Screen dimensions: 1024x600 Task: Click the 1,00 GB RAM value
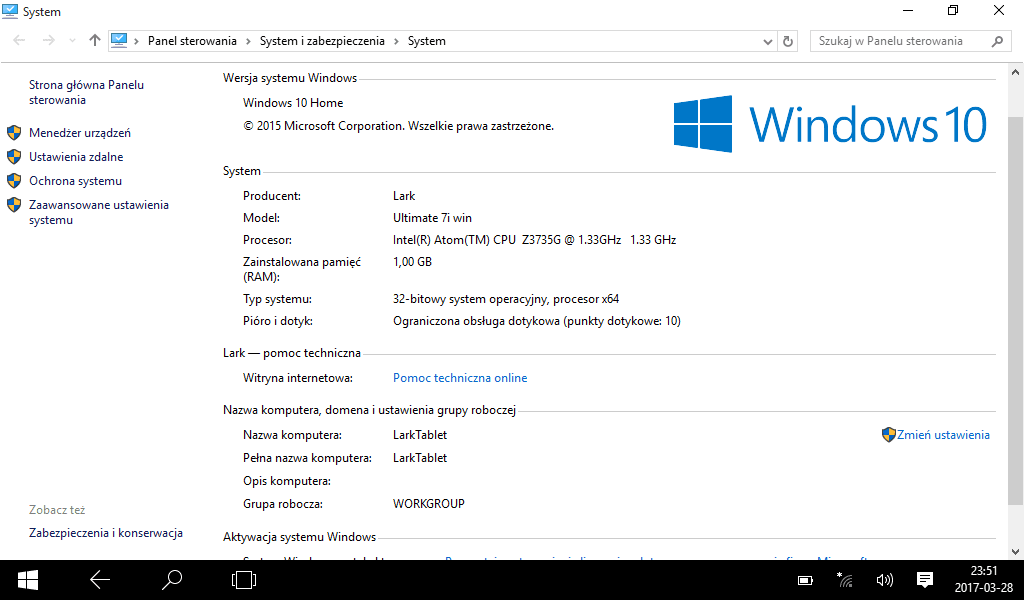point(412,262)
